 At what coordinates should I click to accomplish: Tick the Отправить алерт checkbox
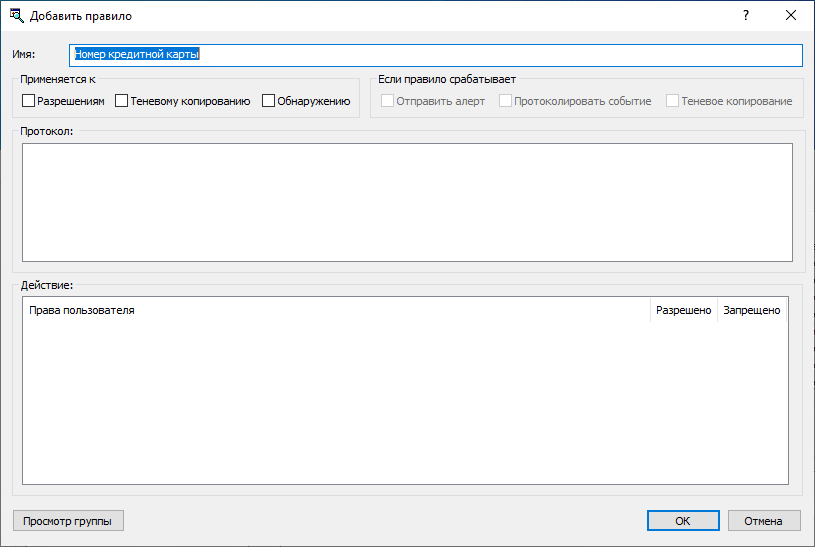coord(387,101)
